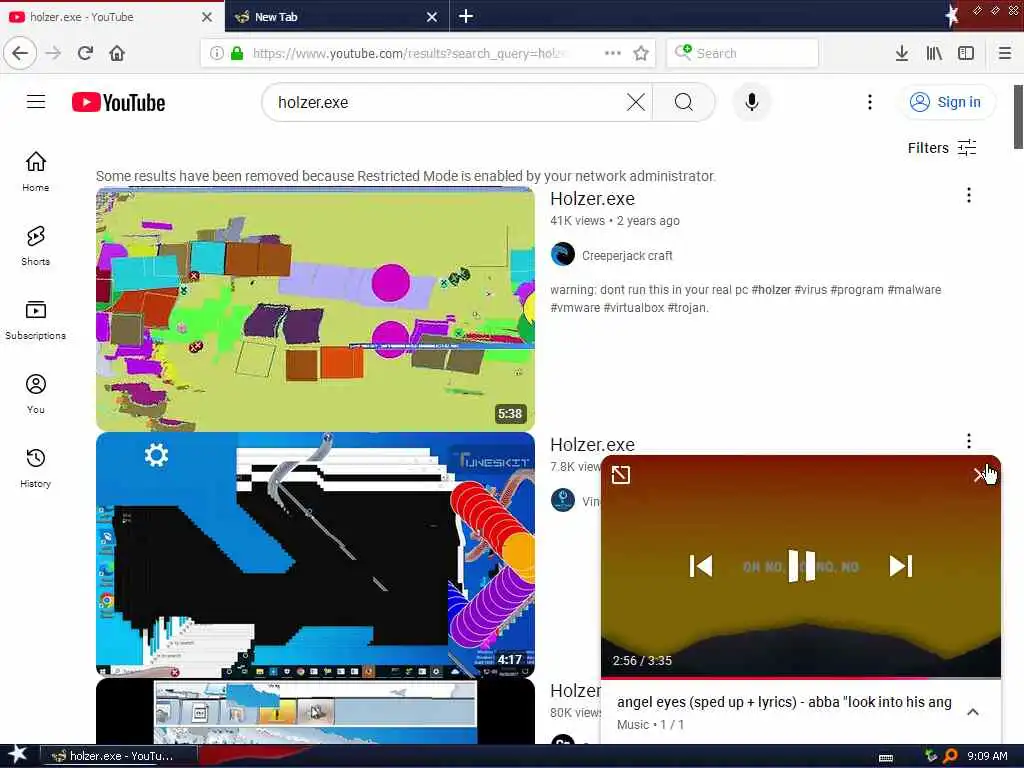Click the Sign in button
The height and width of the screenshot is (768, 1024).
pyautogui.click(x=948, y=102)
